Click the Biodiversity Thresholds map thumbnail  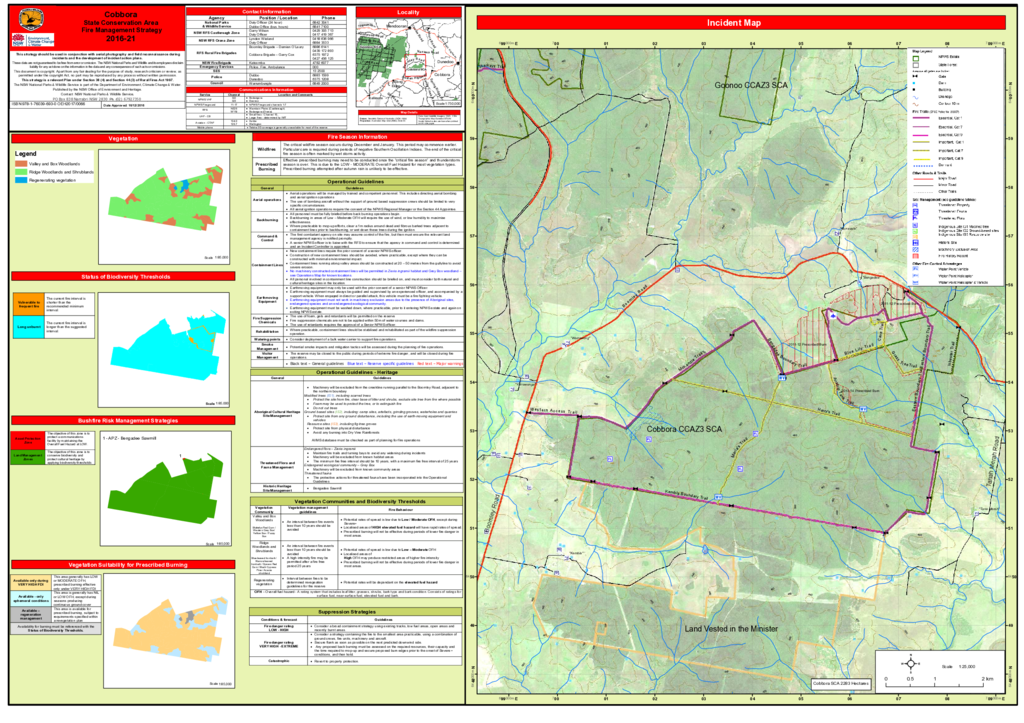coord(164,349)
